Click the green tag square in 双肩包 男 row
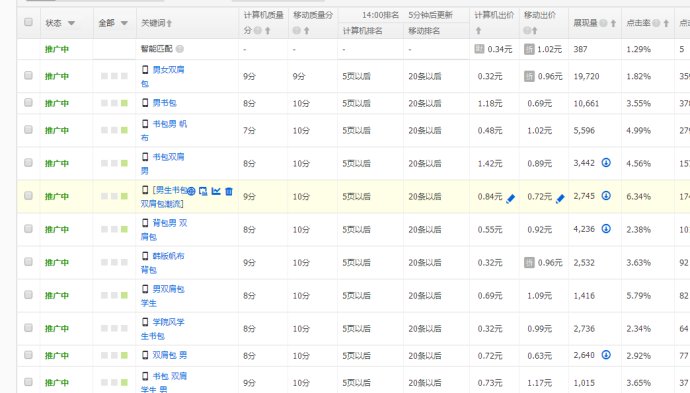The width and height of the screenshot is (690, 393). 125,355
